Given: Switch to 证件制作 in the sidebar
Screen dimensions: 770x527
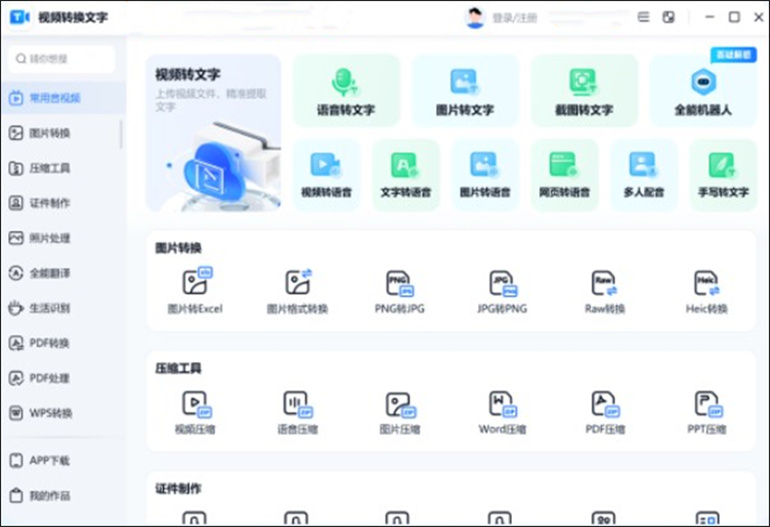Looking at the screenshot, I should coord(63,203).
